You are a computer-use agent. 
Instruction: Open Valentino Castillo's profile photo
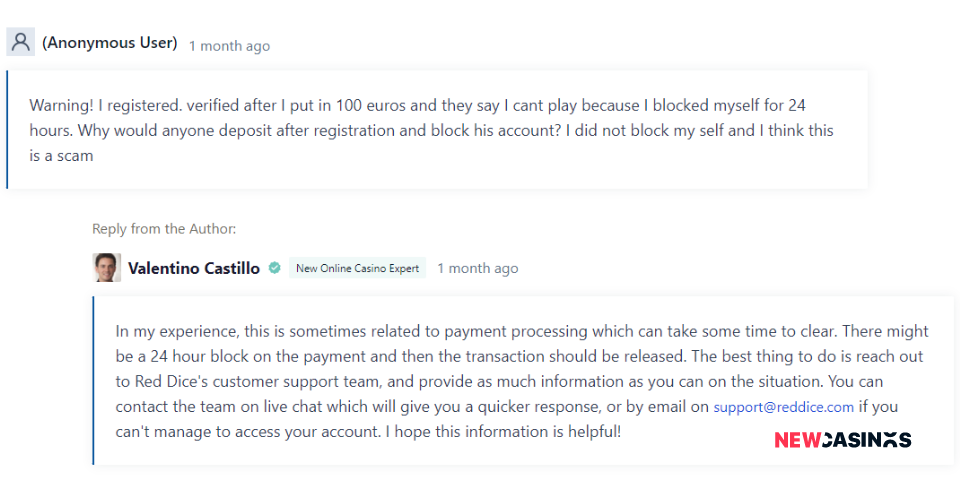[107, 267]
